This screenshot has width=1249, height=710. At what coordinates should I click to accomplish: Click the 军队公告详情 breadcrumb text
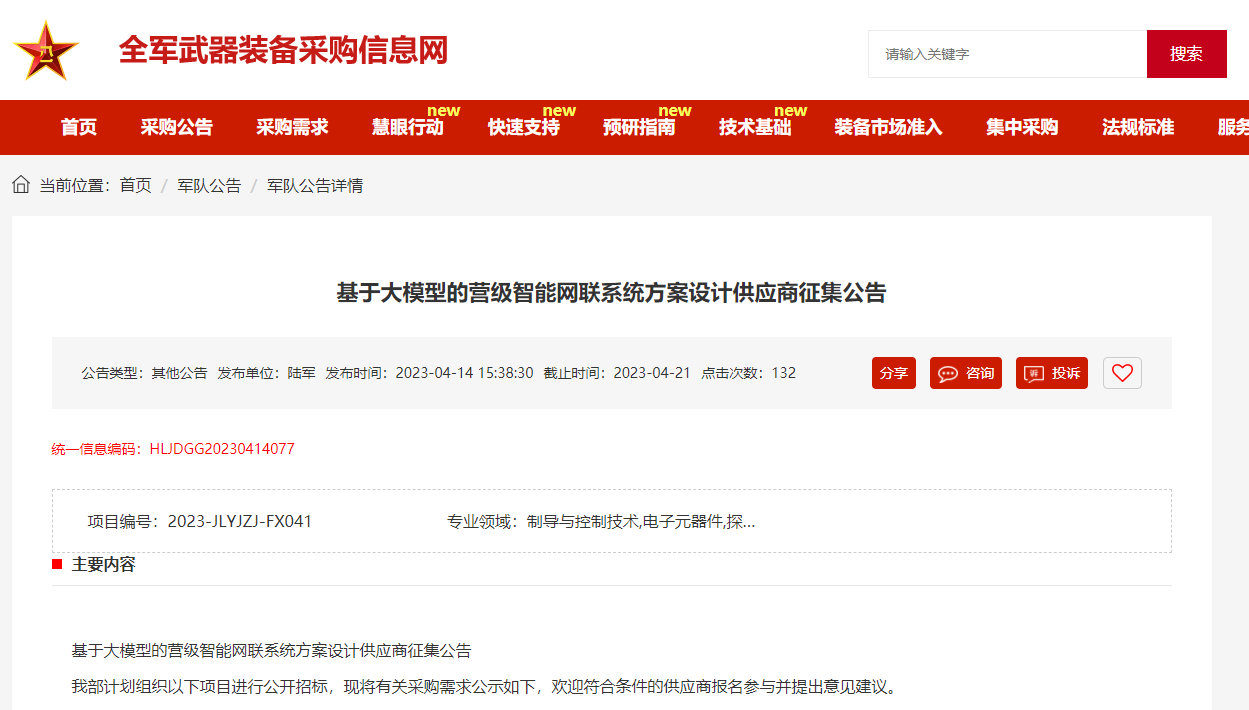pos(315,185)
